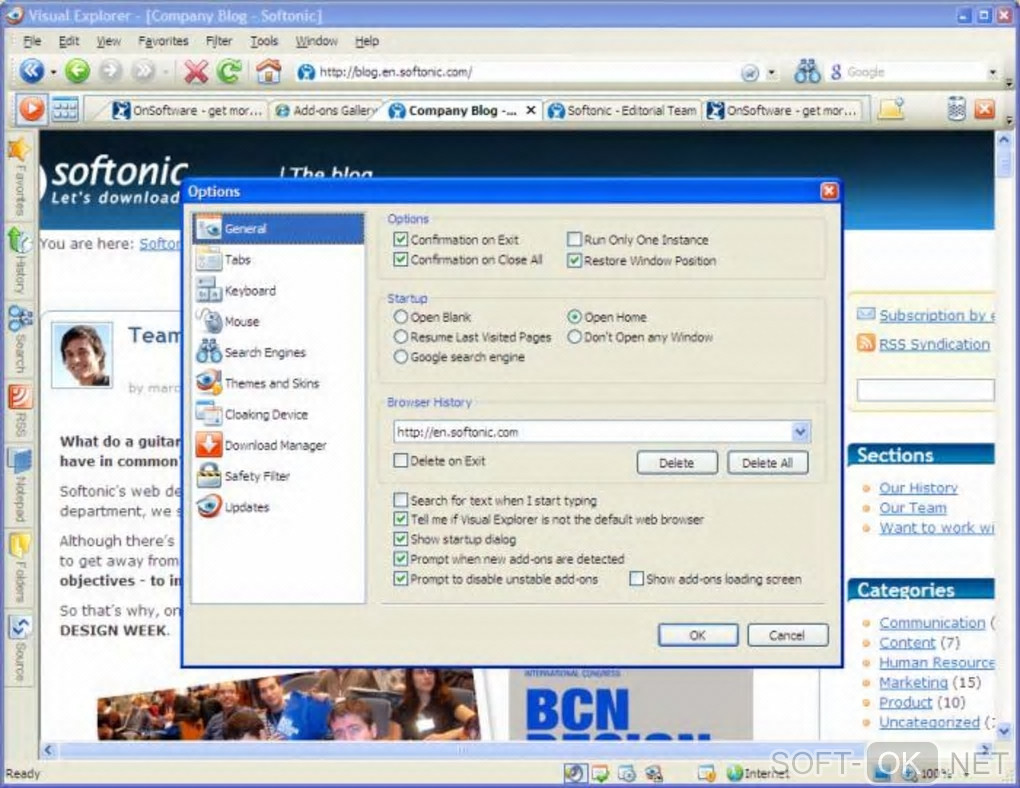Open the Marketing category link
Image resolution: width=1020 pixels, height=788 pixels.
pos(913,683)
